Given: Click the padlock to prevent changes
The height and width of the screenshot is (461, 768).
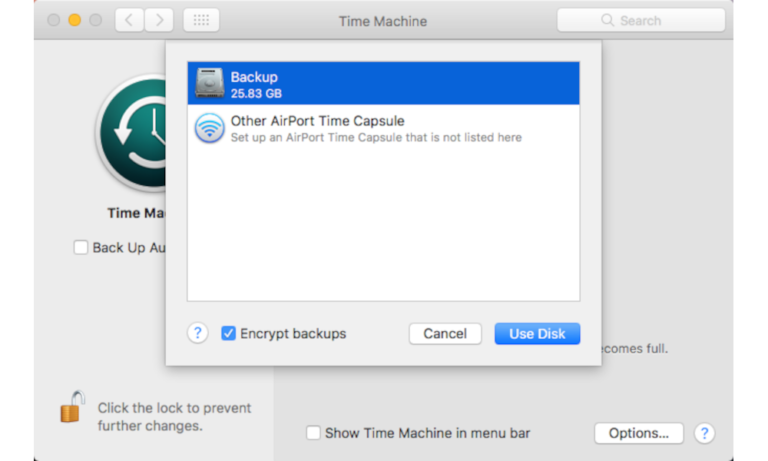Looking at the screenshot, I should coord(72,407).
